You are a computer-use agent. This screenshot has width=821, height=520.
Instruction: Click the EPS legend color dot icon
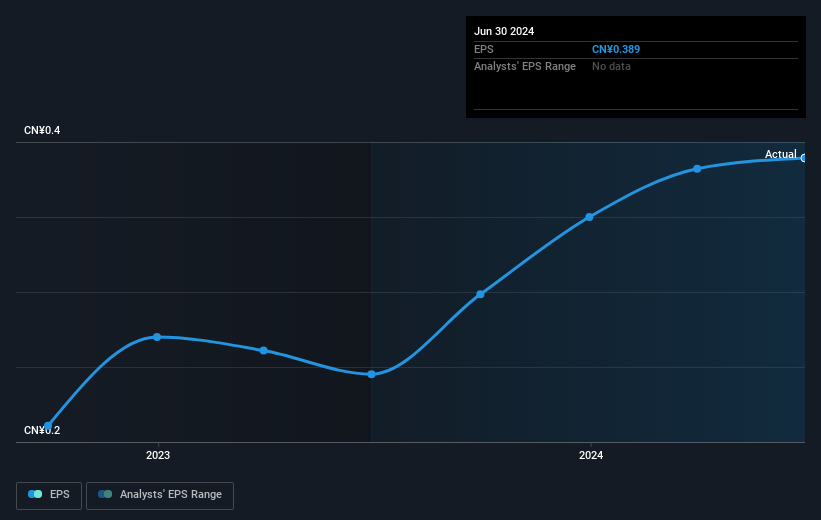(x=35, y=494)
